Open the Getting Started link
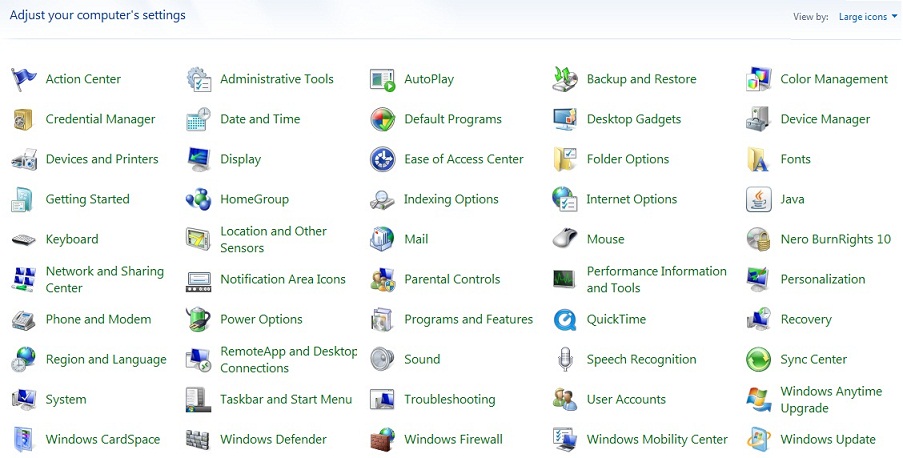 [88, 199]
